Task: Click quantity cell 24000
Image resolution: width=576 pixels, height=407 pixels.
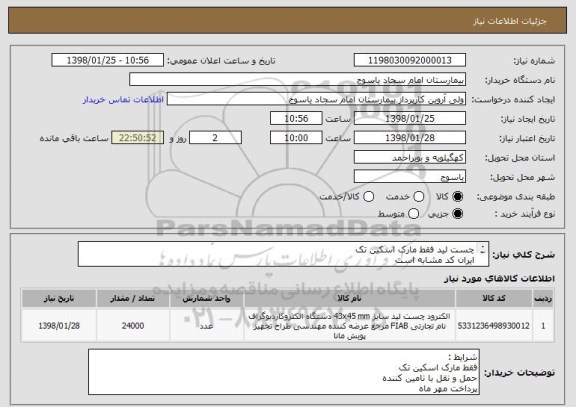Action: (x=133, y=325)
